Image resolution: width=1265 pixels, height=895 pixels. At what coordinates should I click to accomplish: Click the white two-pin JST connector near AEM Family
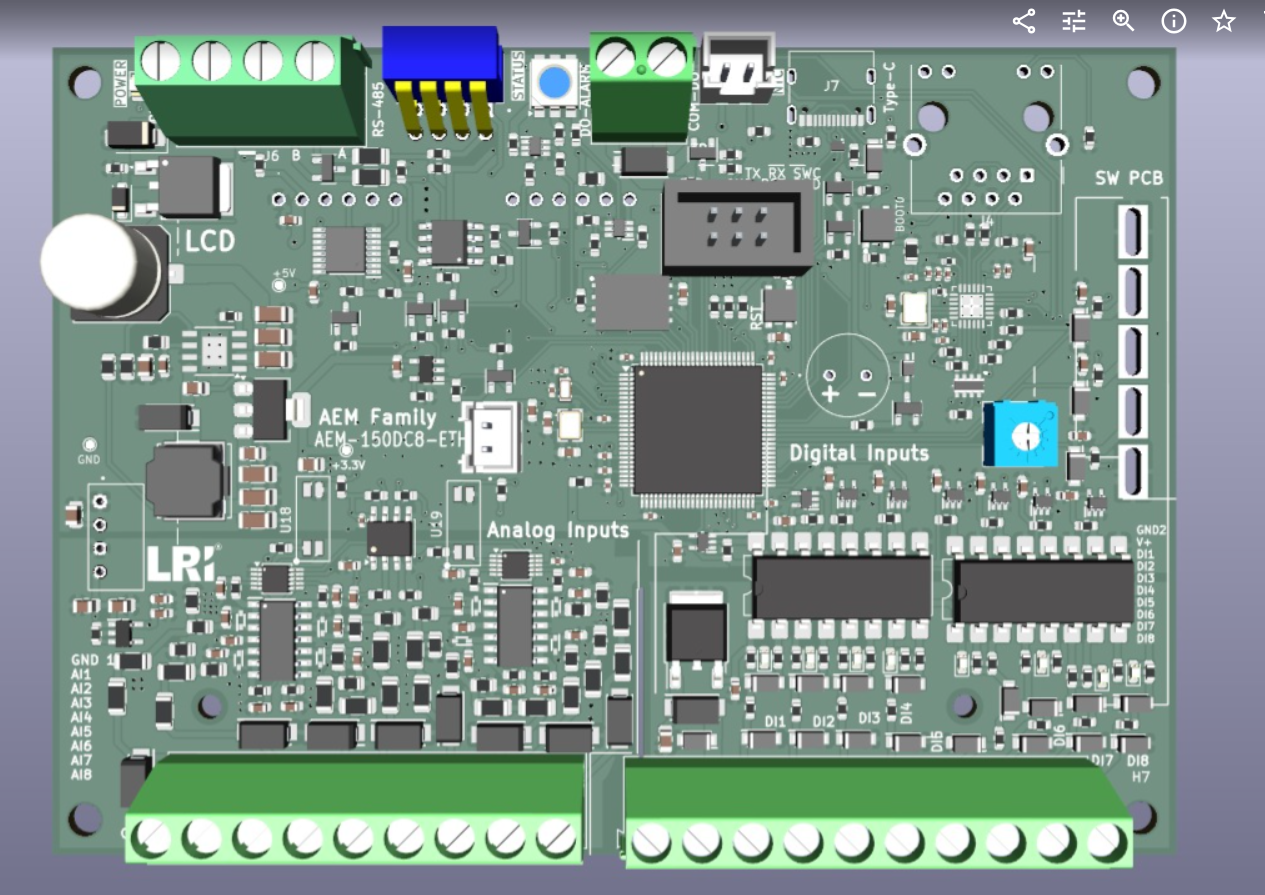click(490, 436)
